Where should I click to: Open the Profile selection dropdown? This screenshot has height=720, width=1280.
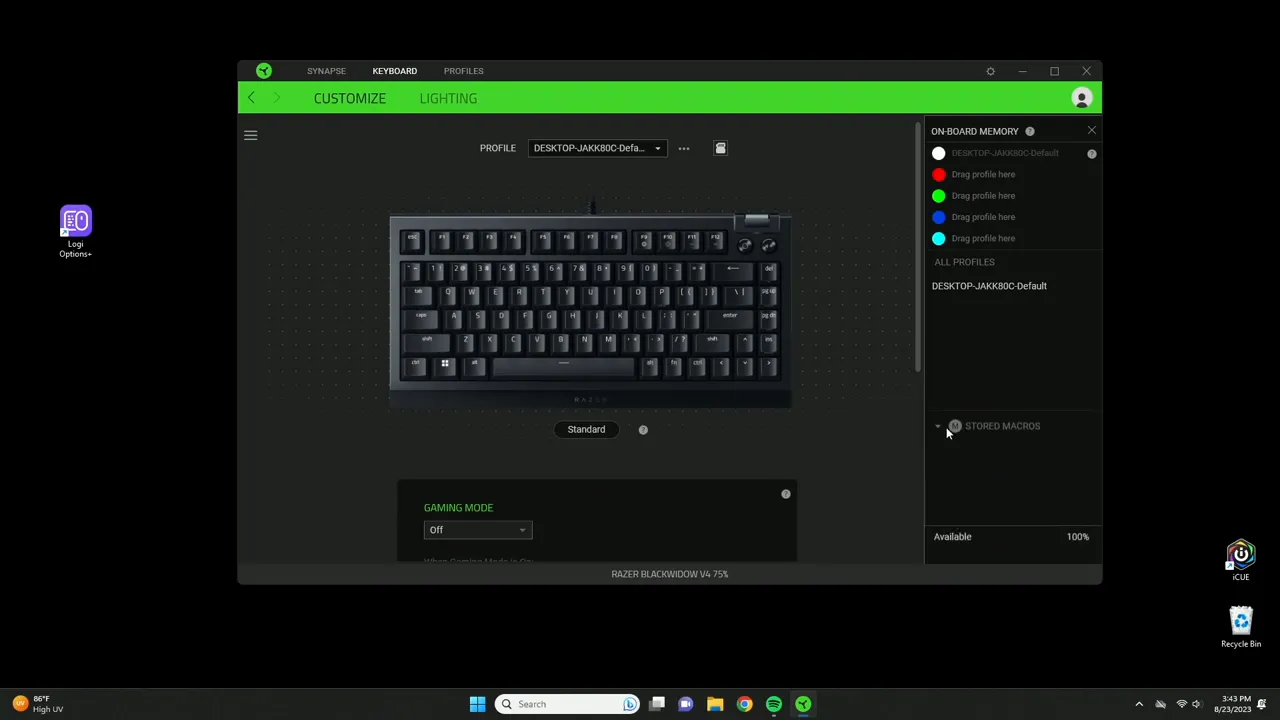pos(597,148)
